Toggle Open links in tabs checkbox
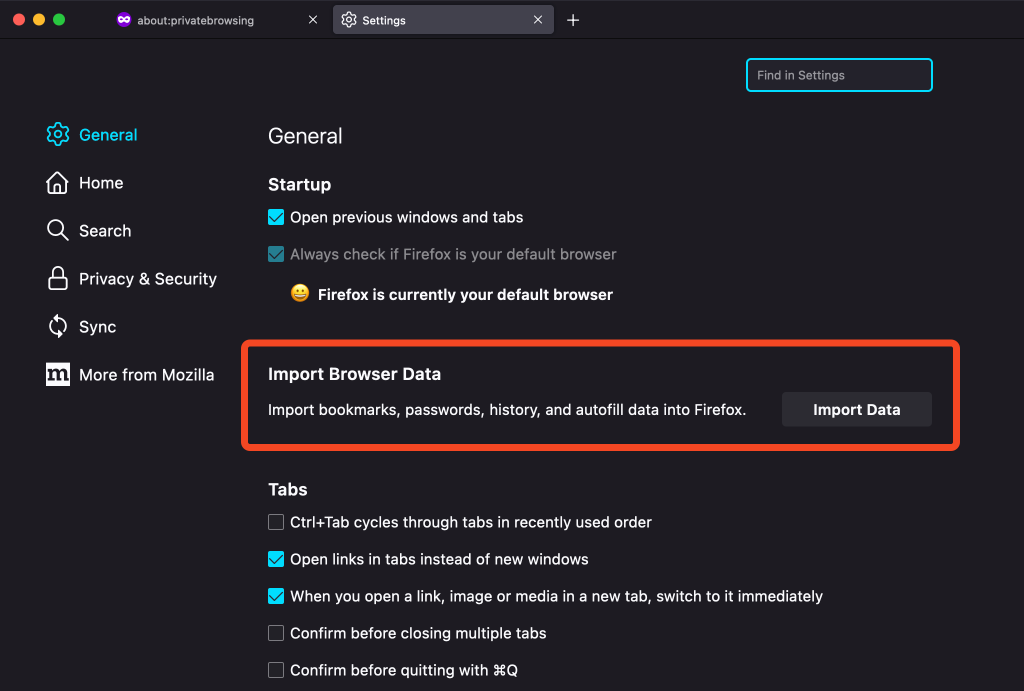The height and width of the screenshot is (691, 1024). [x=276, y=559]
